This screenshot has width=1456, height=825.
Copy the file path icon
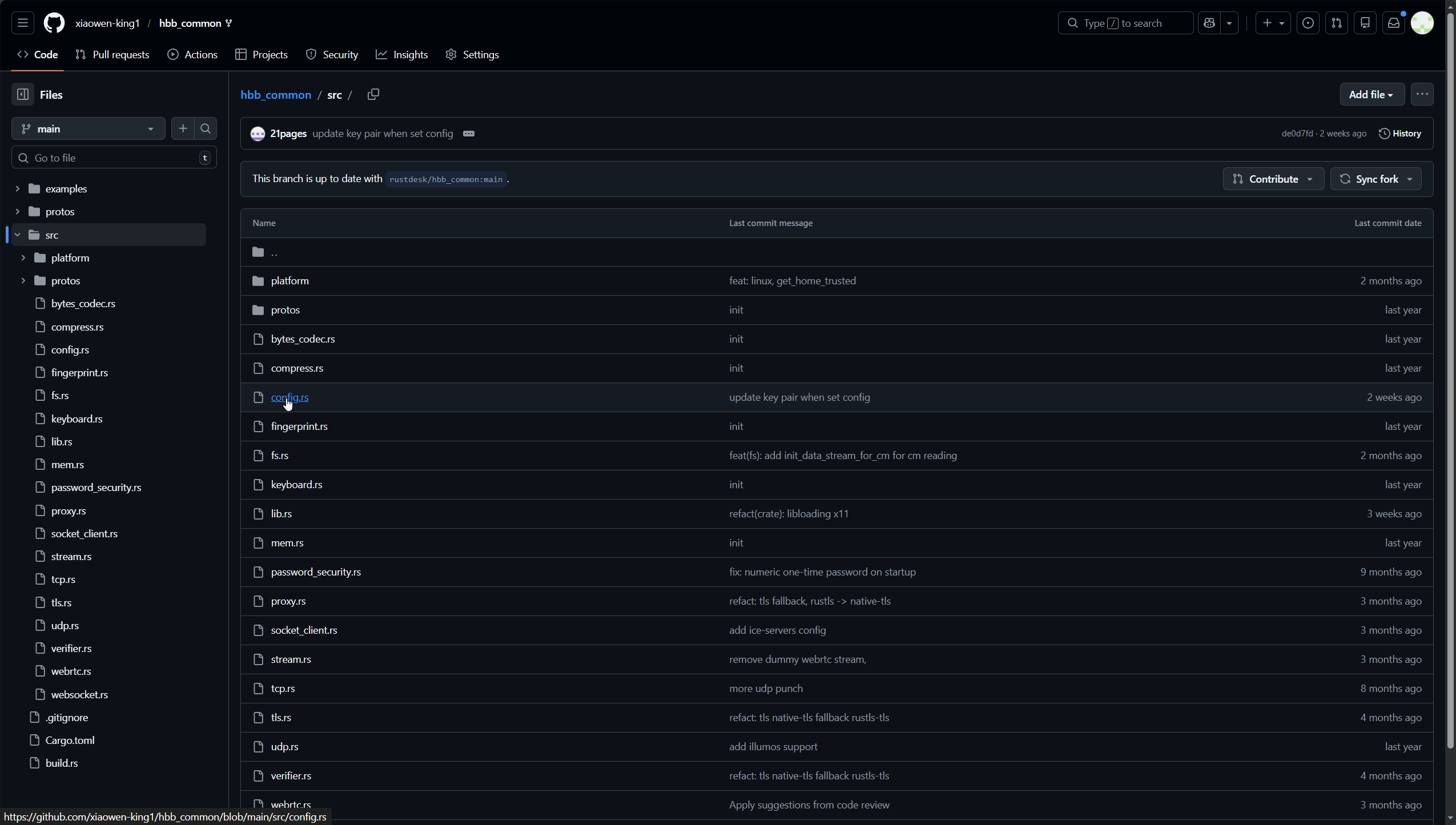click(373, 94)
